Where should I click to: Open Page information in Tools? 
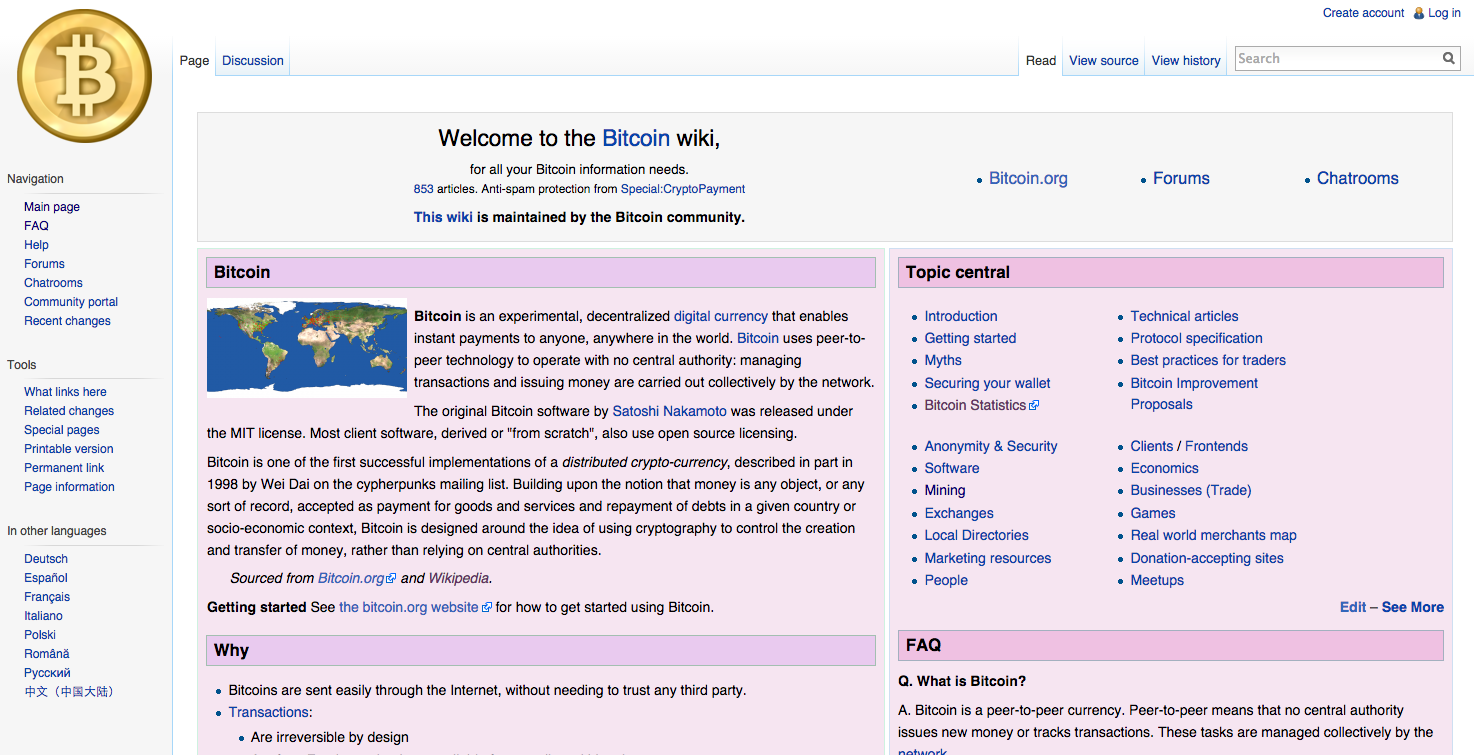[x=69, y=487]
